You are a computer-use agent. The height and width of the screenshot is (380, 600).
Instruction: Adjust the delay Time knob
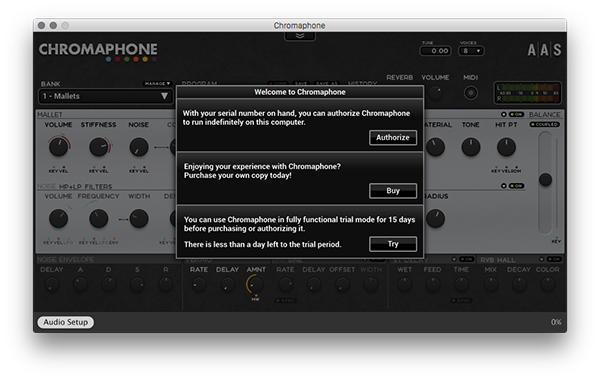coord(461,284)
